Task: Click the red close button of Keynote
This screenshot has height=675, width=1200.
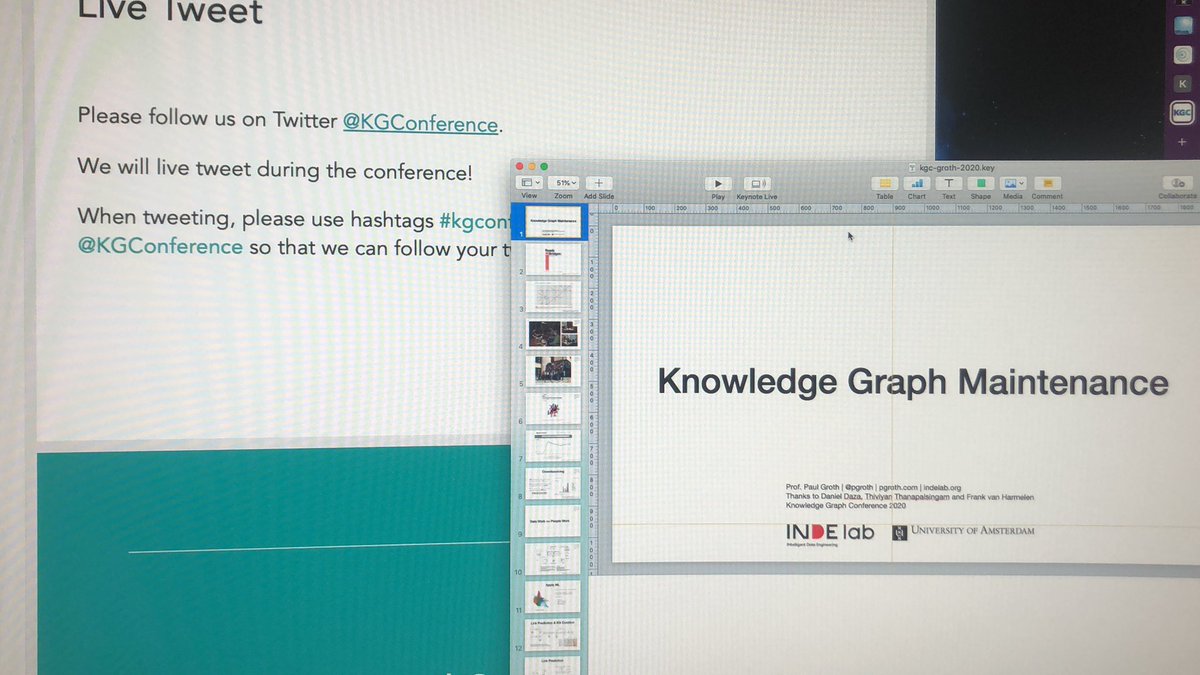Action: point(520,166)
